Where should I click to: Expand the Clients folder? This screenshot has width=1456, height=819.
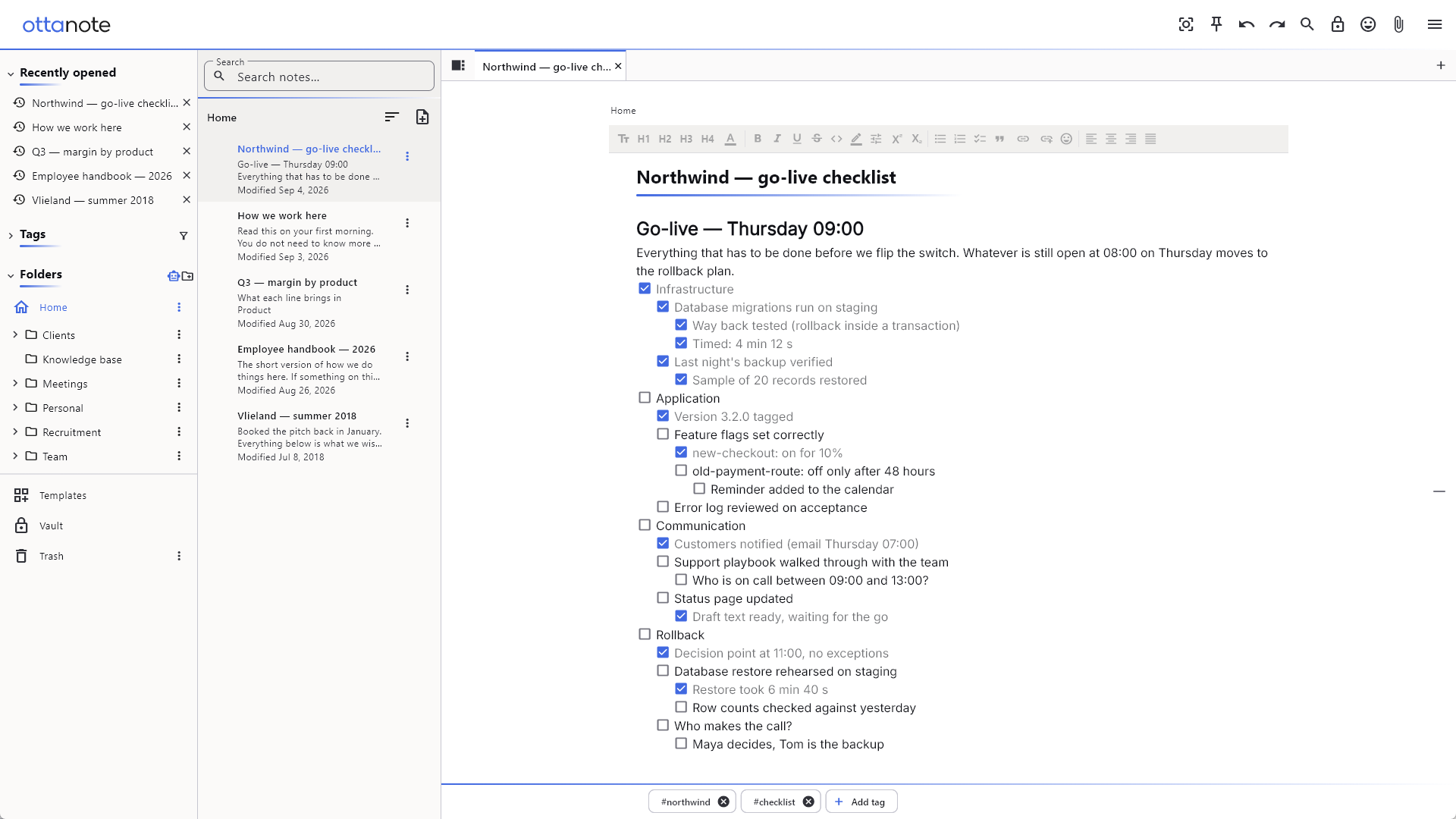pyautogui.click(x=15, y=334)
